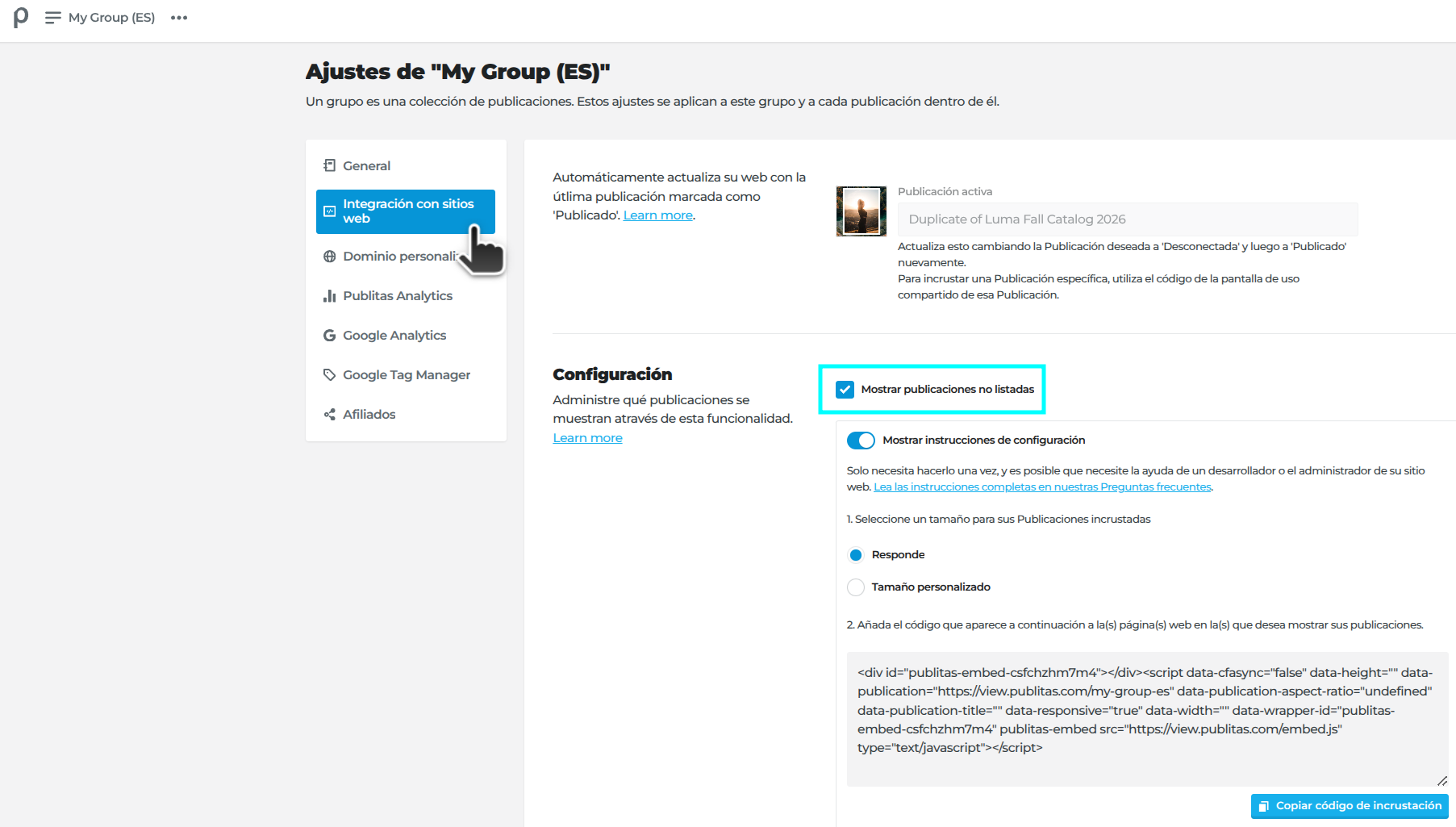Select the Responde radio option
This screenshot has width=1456, height=827.
click(856, 555)
